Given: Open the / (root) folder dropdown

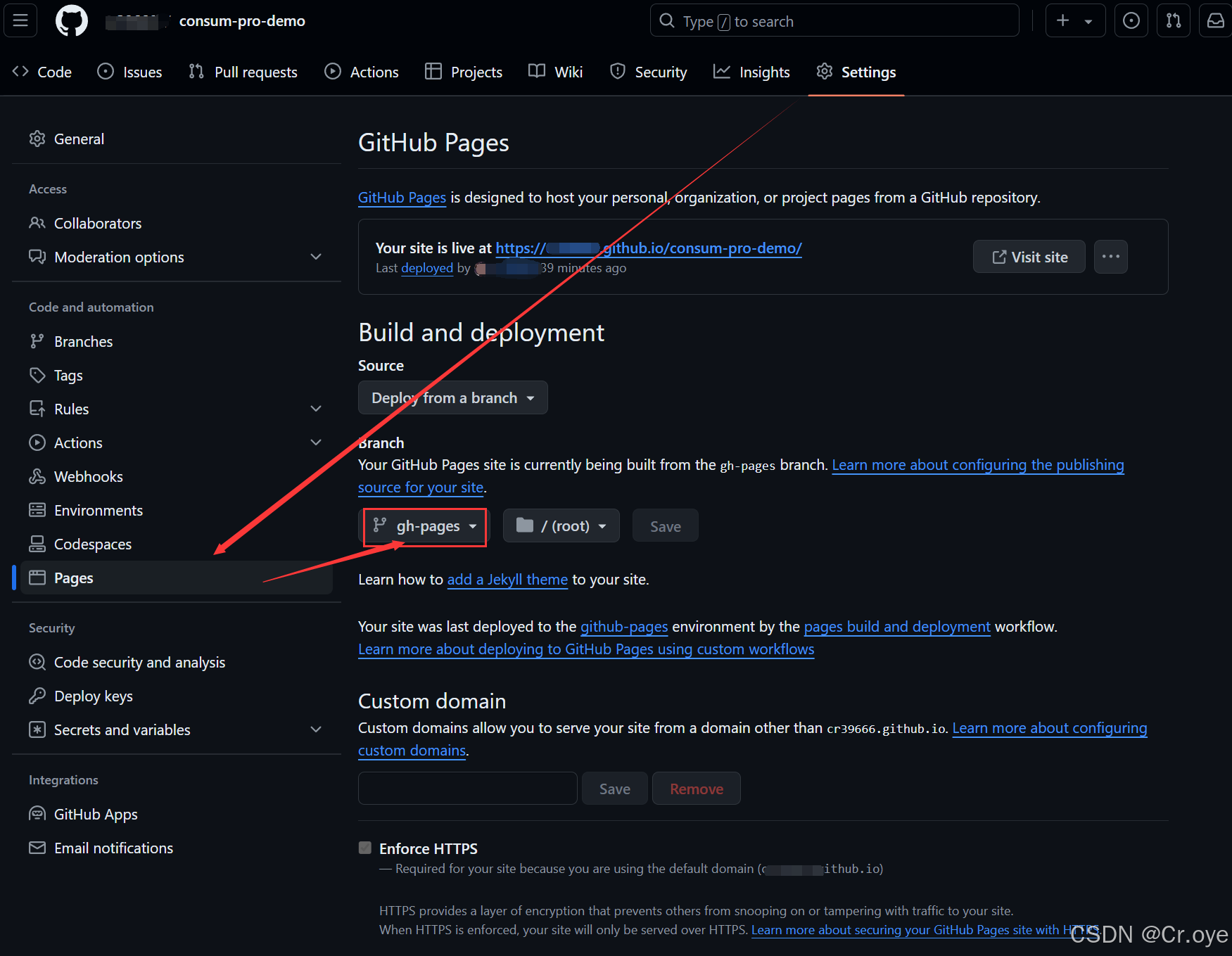Looking at the screenshot, I should (x=561, y=526).
